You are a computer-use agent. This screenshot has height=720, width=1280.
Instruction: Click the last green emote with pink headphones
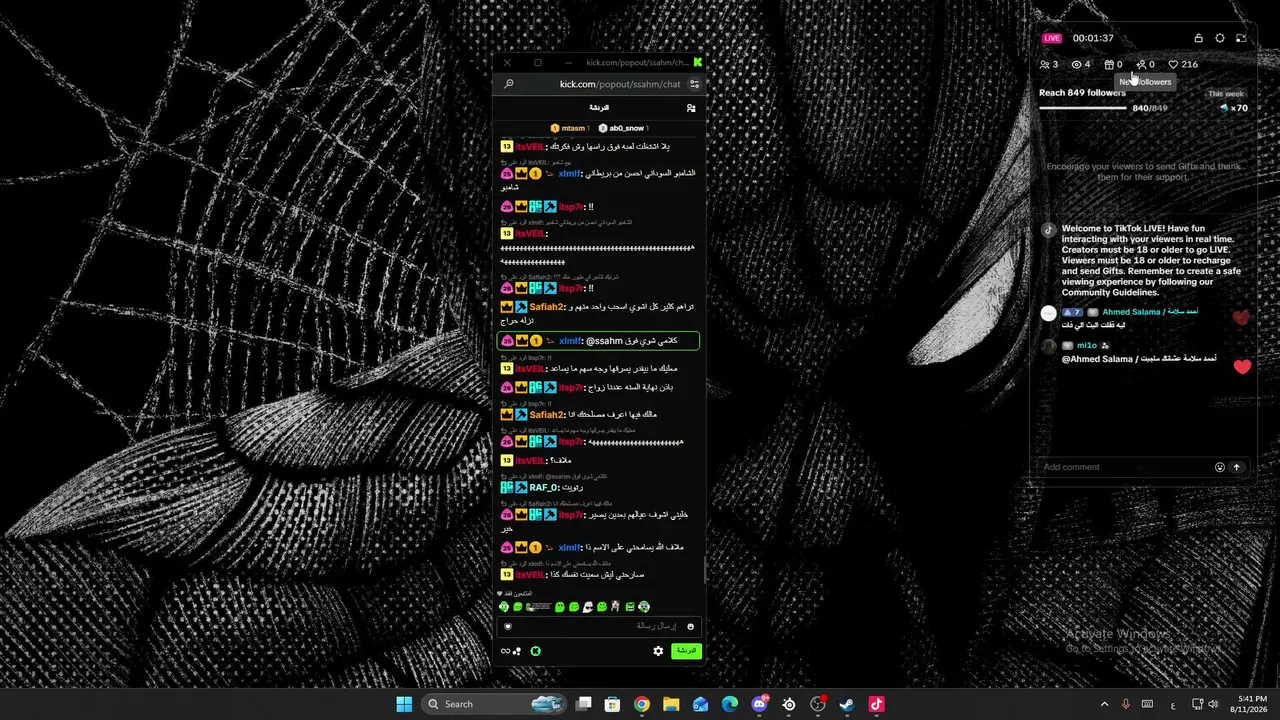[644, 607]
